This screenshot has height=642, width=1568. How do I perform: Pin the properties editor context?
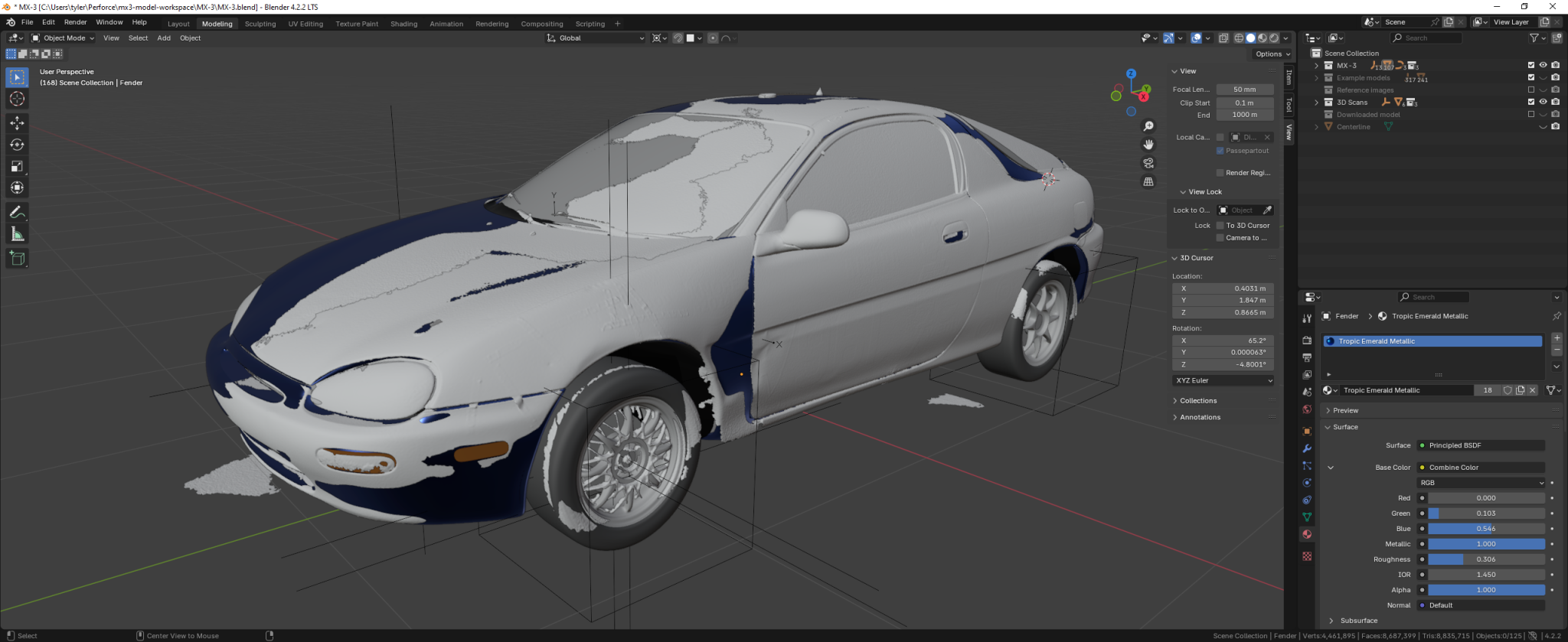tap(1557, 316)
